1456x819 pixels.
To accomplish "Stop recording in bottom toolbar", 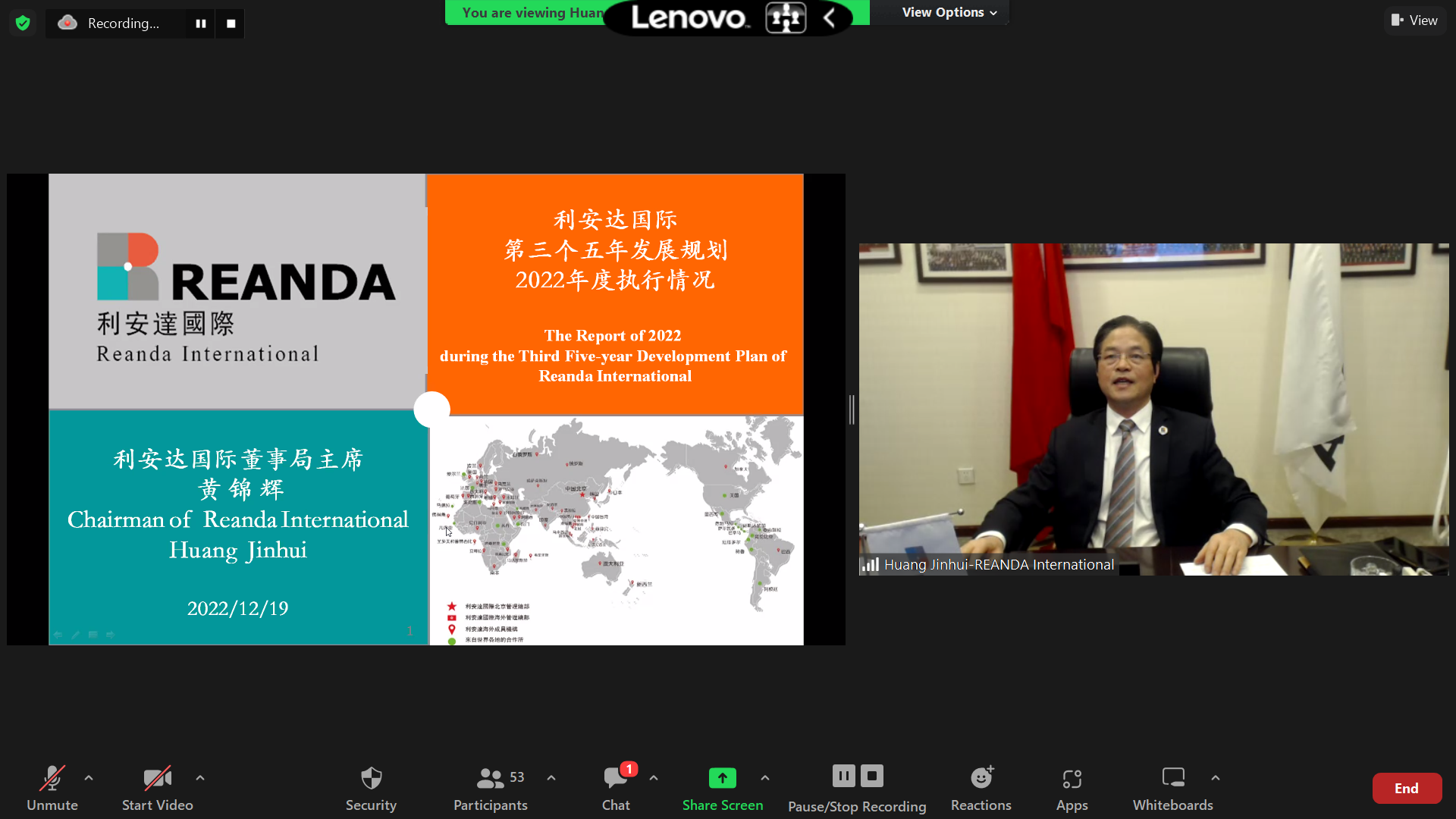I will [872, 776].
